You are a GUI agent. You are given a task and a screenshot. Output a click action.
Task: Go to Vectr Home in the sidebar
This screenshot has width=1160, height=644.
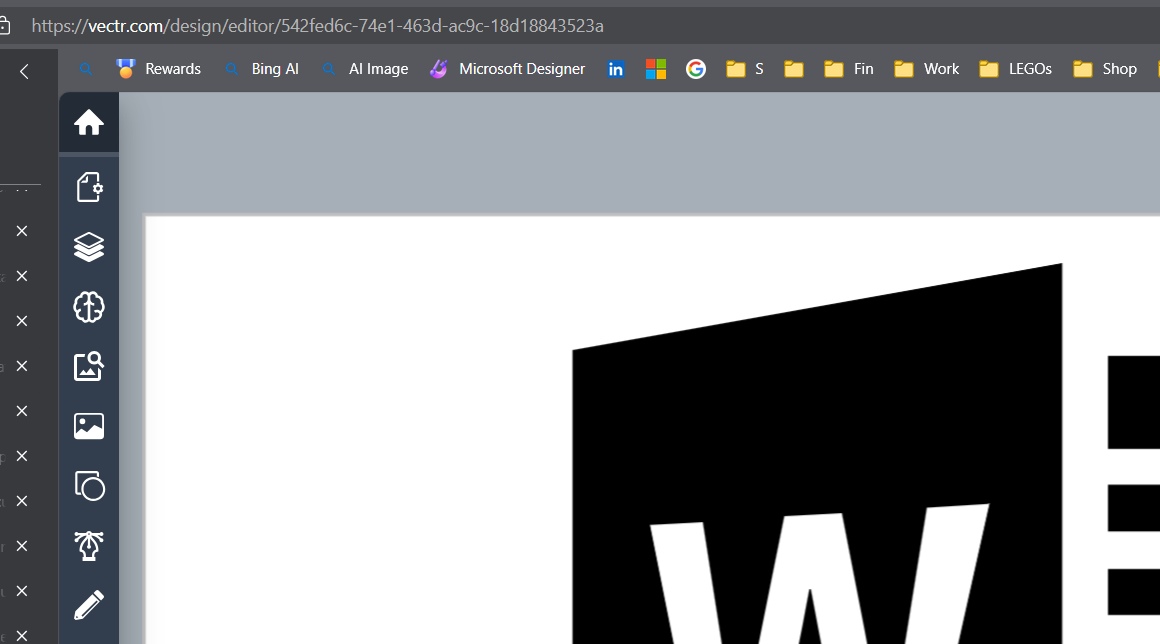coord(89,123)
